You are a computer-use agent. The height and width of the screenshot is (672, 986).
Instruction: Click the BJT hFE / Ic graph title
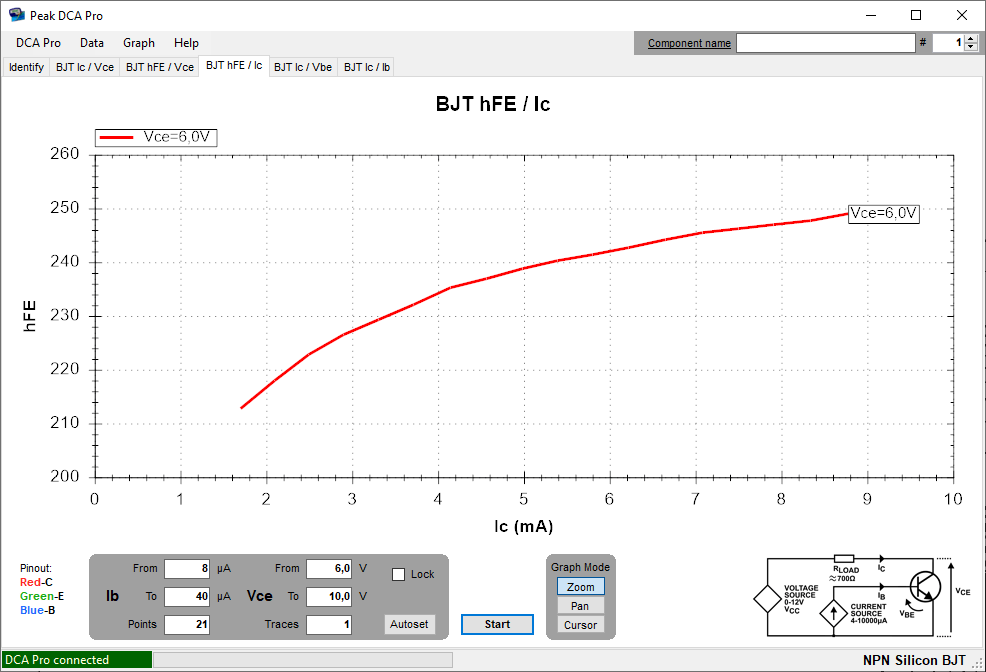pos(493,104)
